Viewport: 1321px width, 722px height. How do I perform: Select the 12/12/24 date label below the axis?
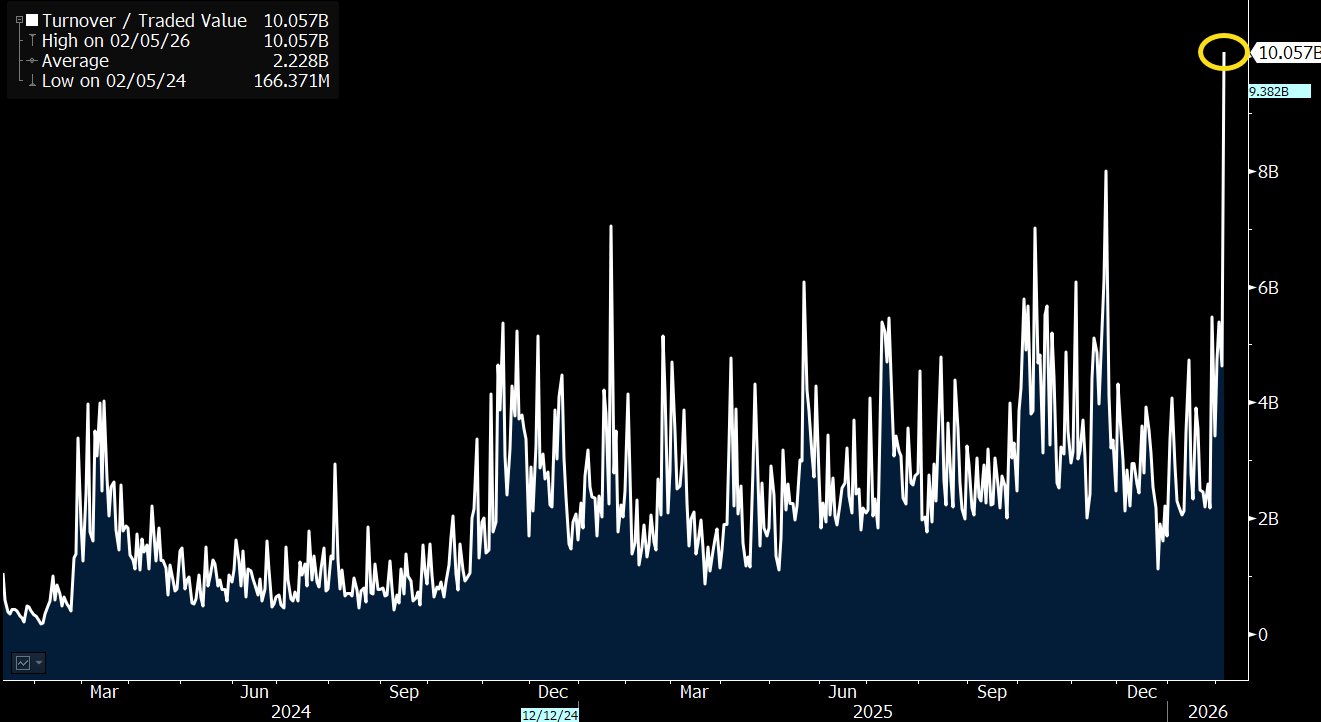(x=549, y=713)
